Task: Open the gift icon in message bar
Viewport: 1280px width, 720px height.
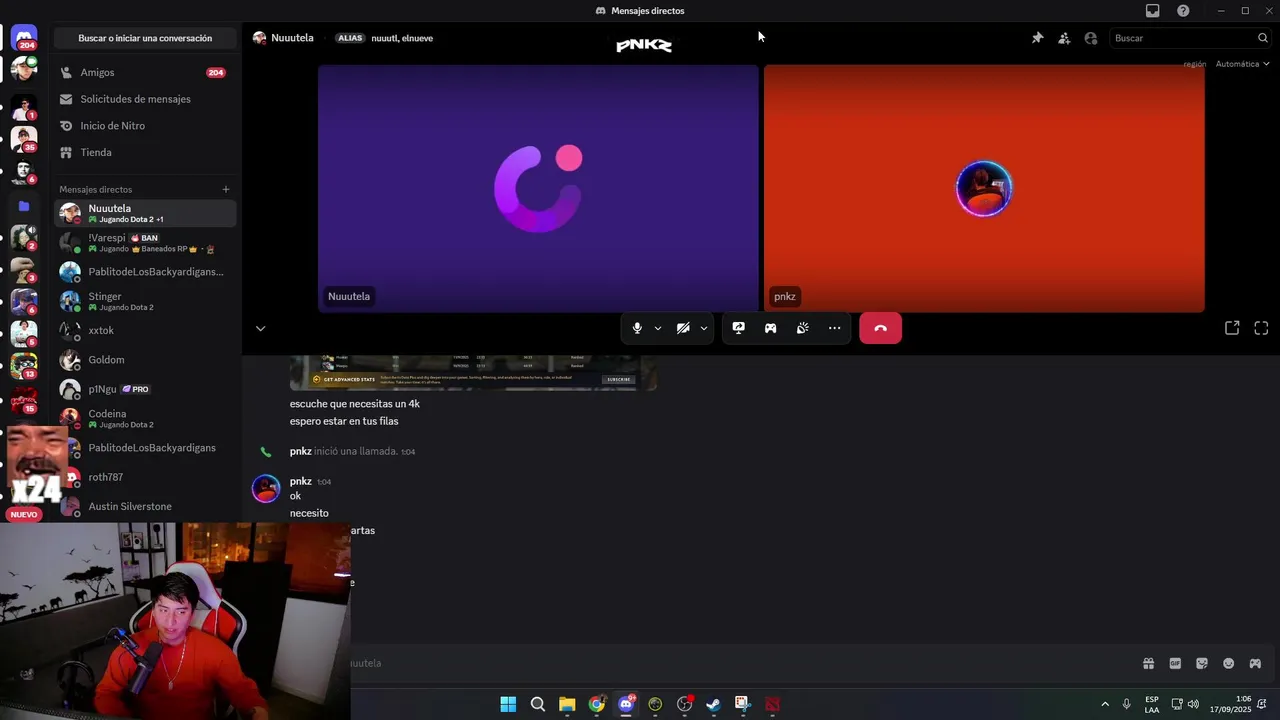Action: [x=1148, y=663]
